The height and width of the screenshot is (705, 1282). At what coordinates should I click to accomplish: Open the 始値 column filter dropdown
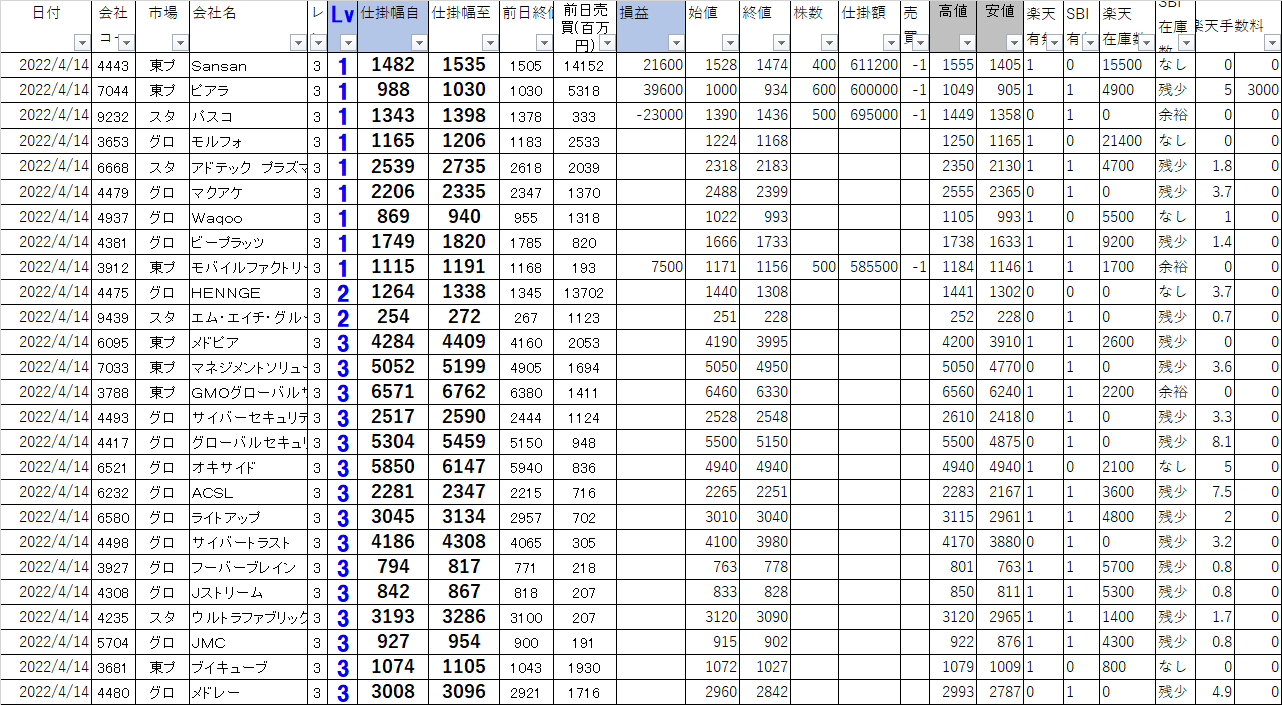pos(728,43)
